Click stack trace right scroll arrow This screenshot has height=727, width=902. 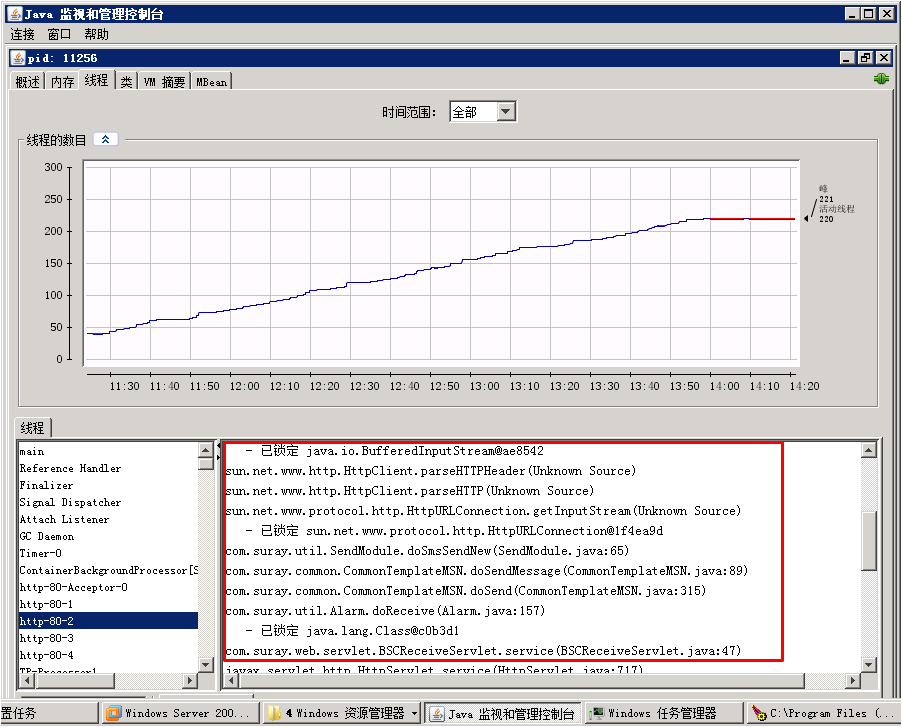(x=853, y=680)
